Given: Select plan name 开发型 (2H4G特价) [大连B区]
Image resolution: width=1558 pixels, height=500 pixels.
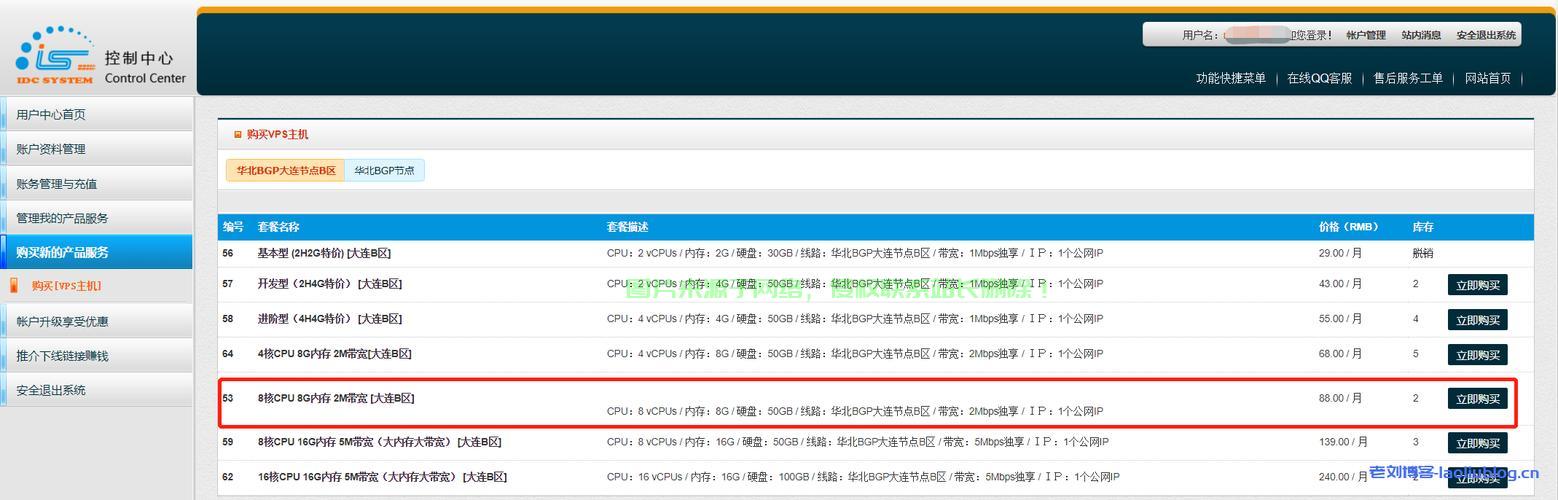Looking at the screenshot, I should coord(329,284).
